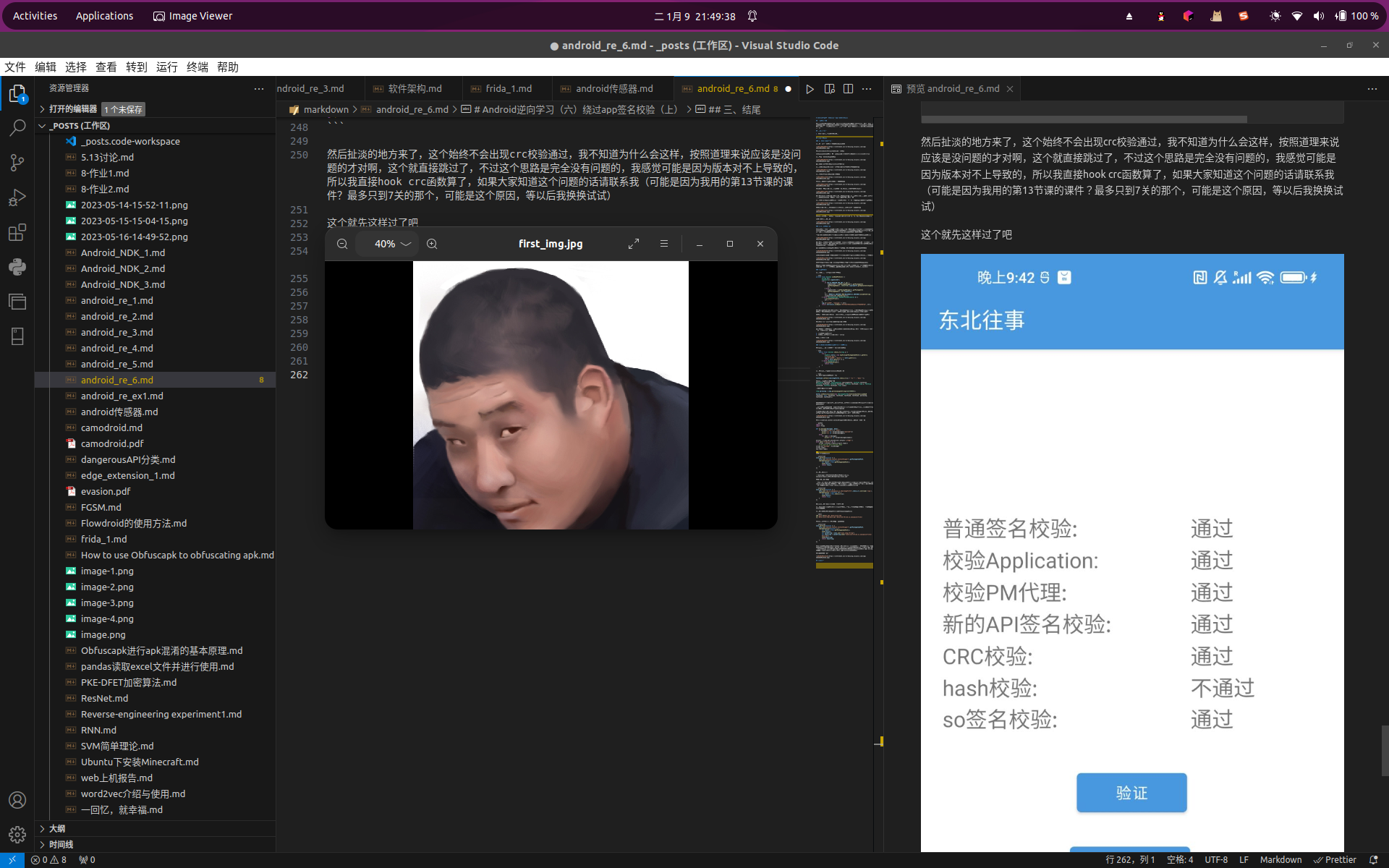Viewport: 1389px width, 868px height.
Task: Open the Python icon view in activity bar
Action: click(17, 267)
